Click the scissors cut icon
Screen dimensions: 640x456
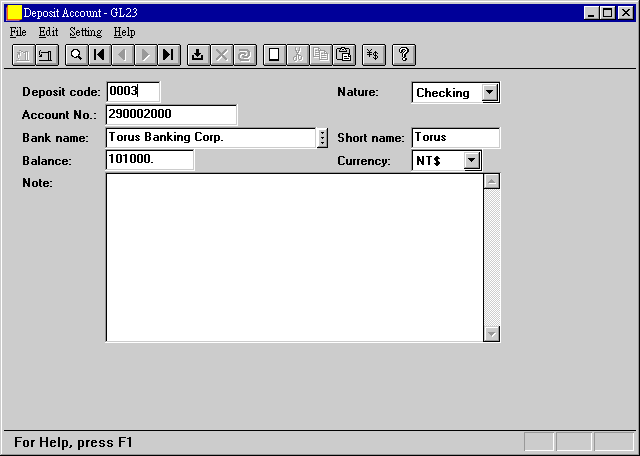(298, 55)
